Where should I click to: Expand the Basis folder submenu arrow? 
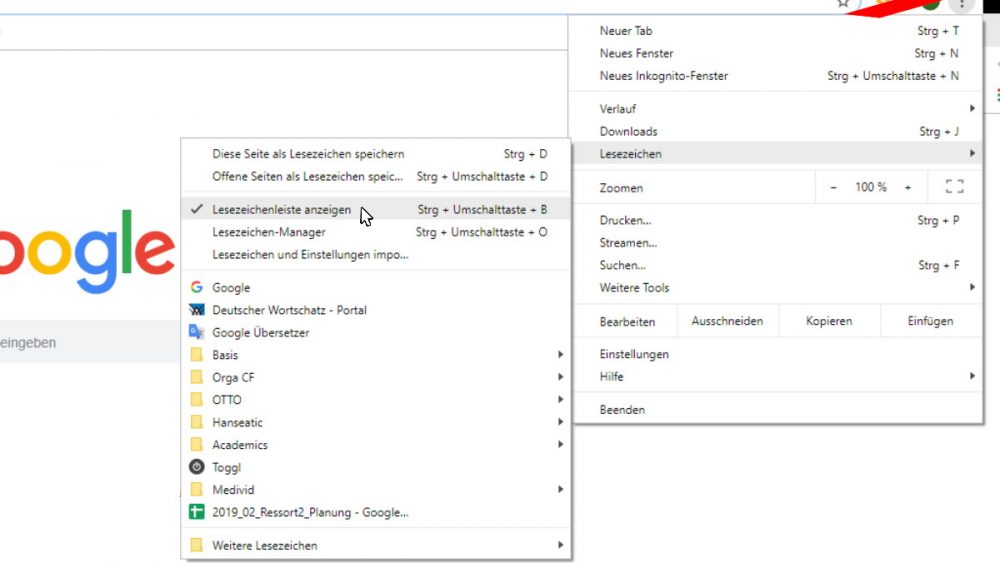[x=560, y=355]
